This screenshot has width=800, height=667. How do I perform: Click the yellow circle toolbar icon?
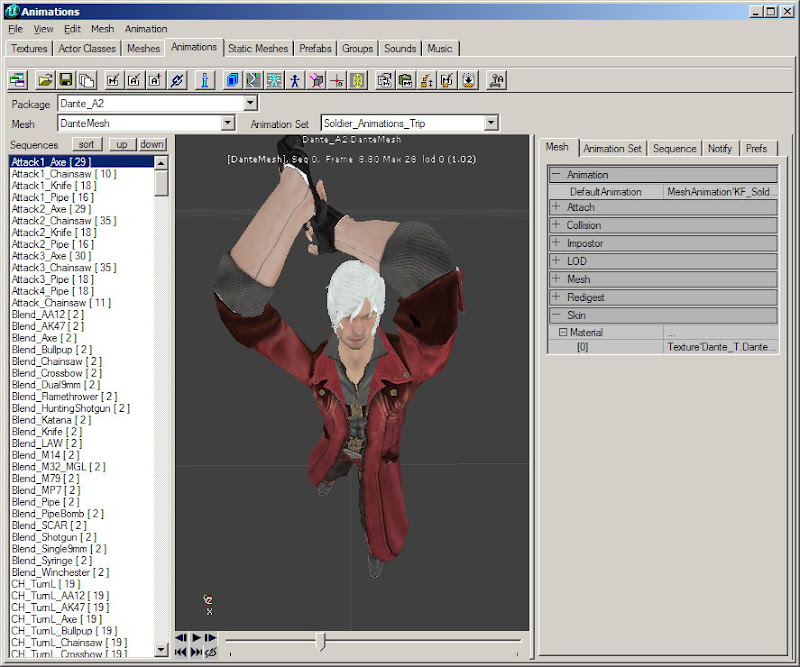357,80
